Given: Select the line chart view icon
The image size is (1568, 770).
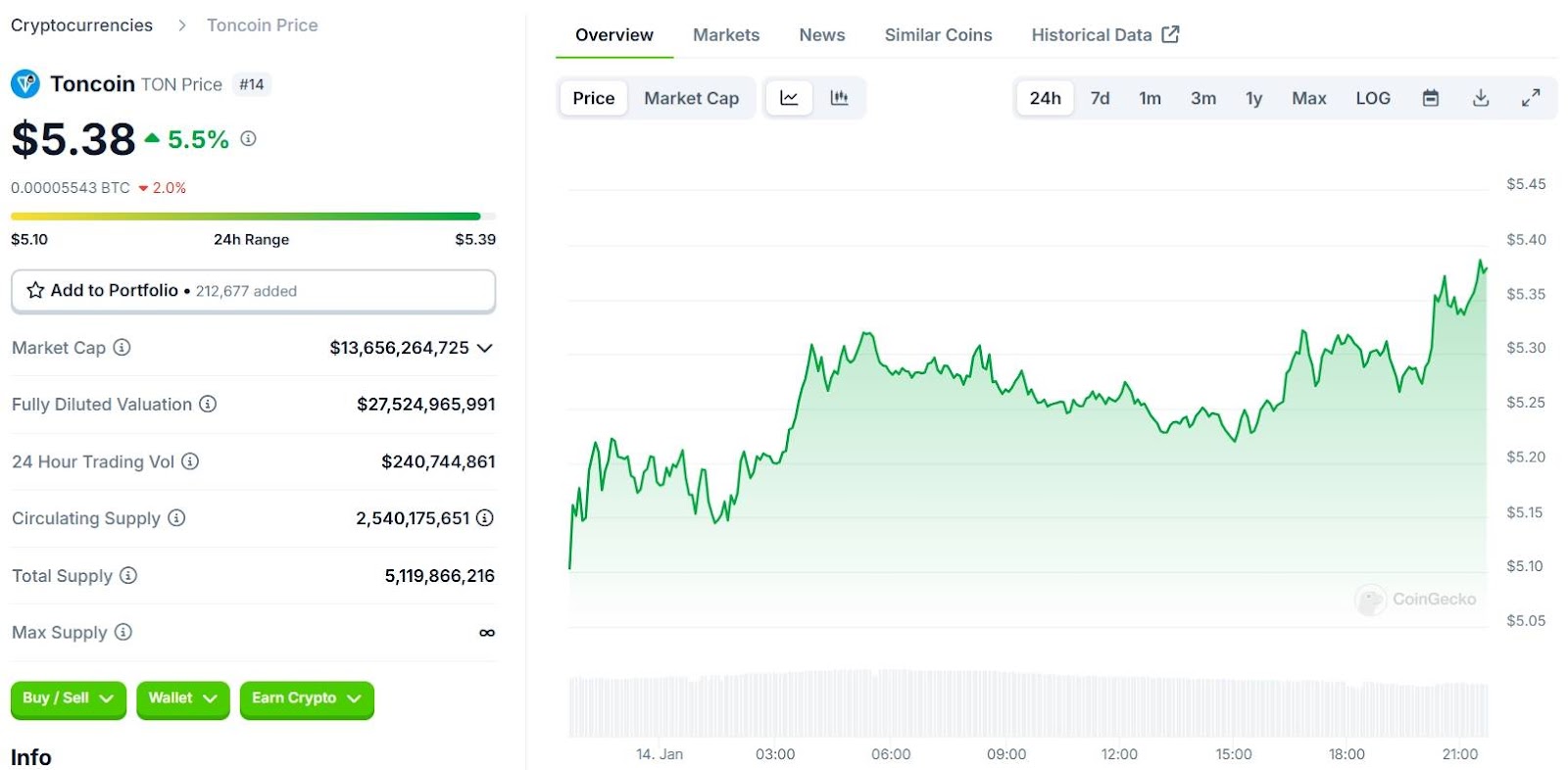Looking at the screenshot, I should click(789, 98).
